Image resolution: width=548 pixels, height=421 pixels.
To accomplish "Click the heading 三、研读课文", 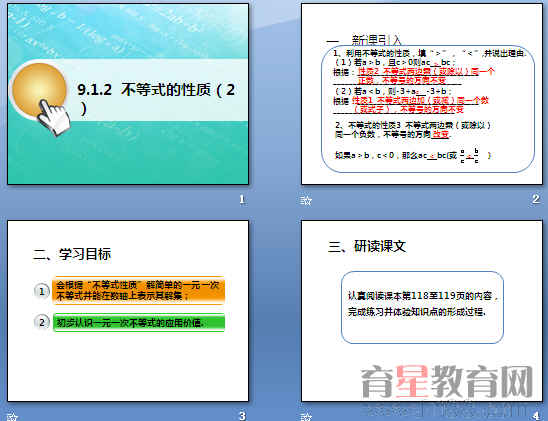I will 367,246.
